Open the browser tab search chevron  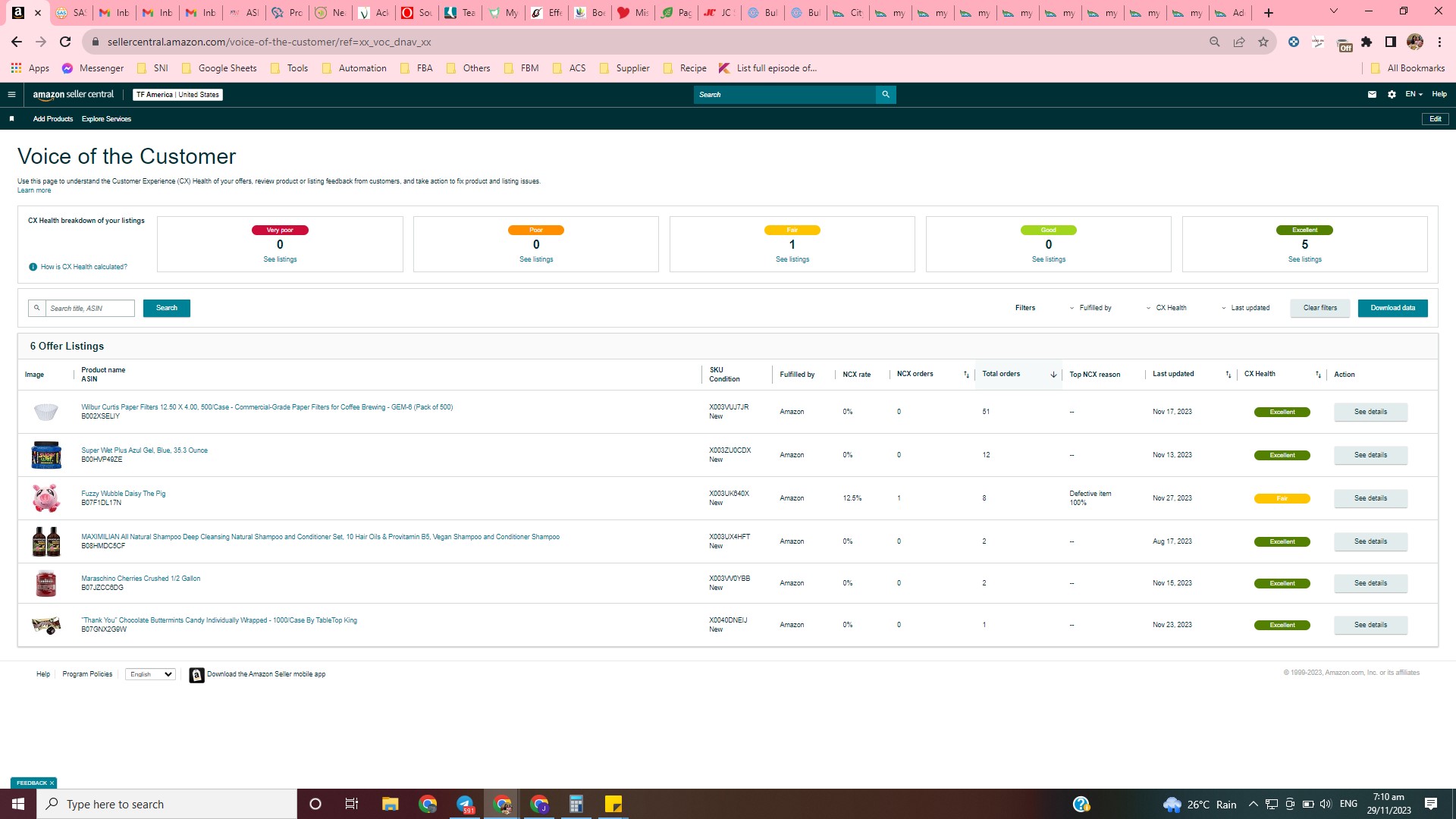point(1334,11)
